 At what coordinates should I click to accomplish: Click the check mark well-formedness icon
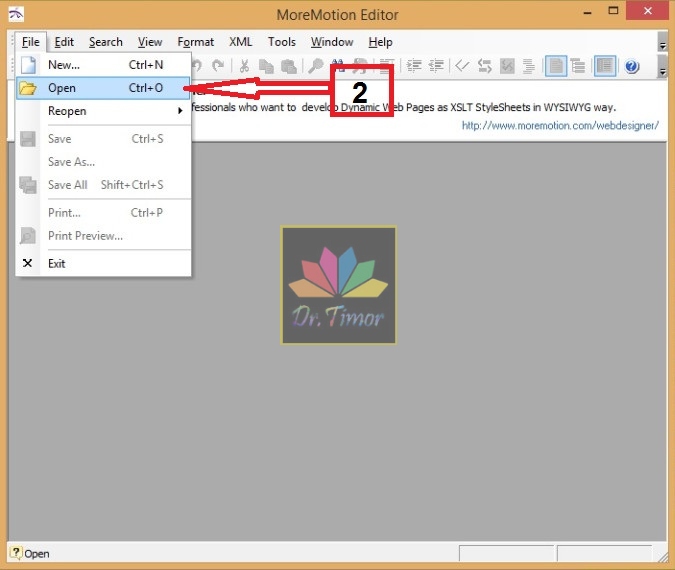tap(462, 65)
